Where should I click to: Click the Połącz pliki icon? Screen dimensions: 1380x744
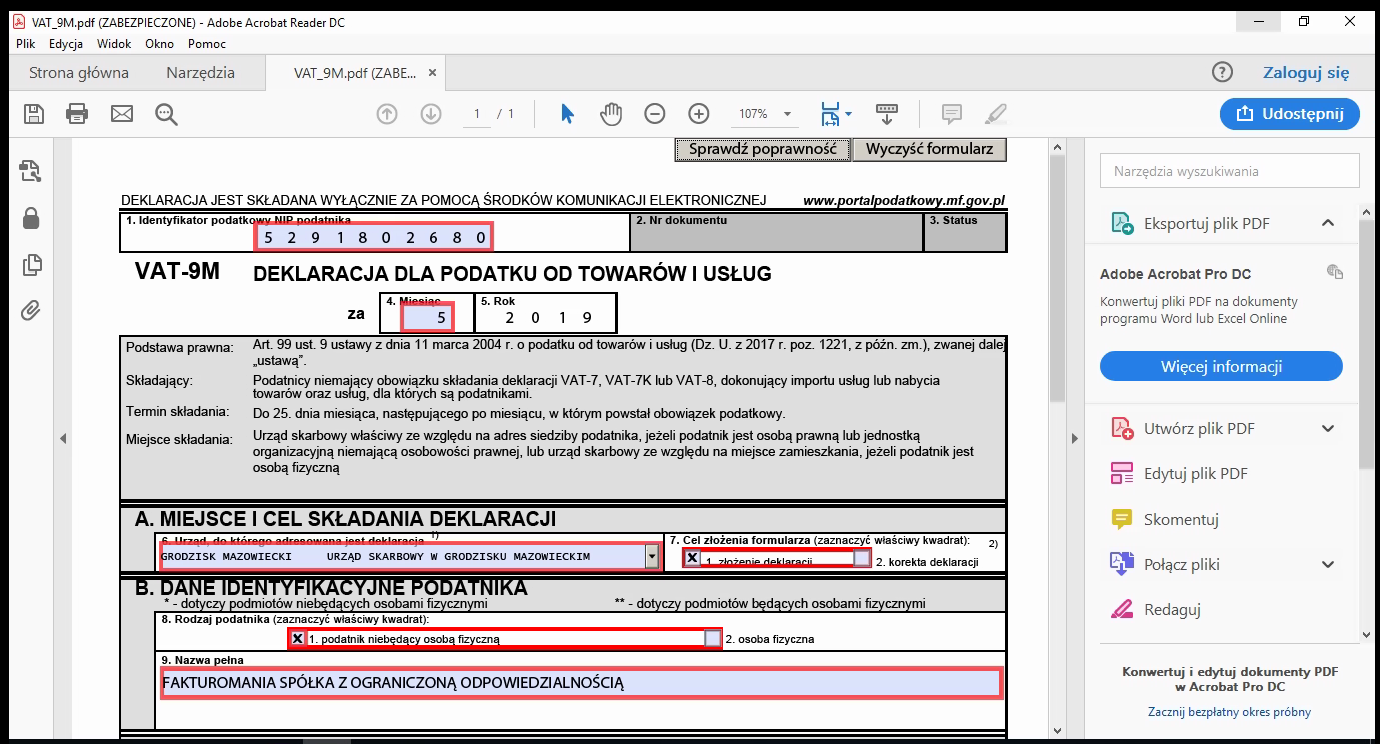pos(1122,564)
